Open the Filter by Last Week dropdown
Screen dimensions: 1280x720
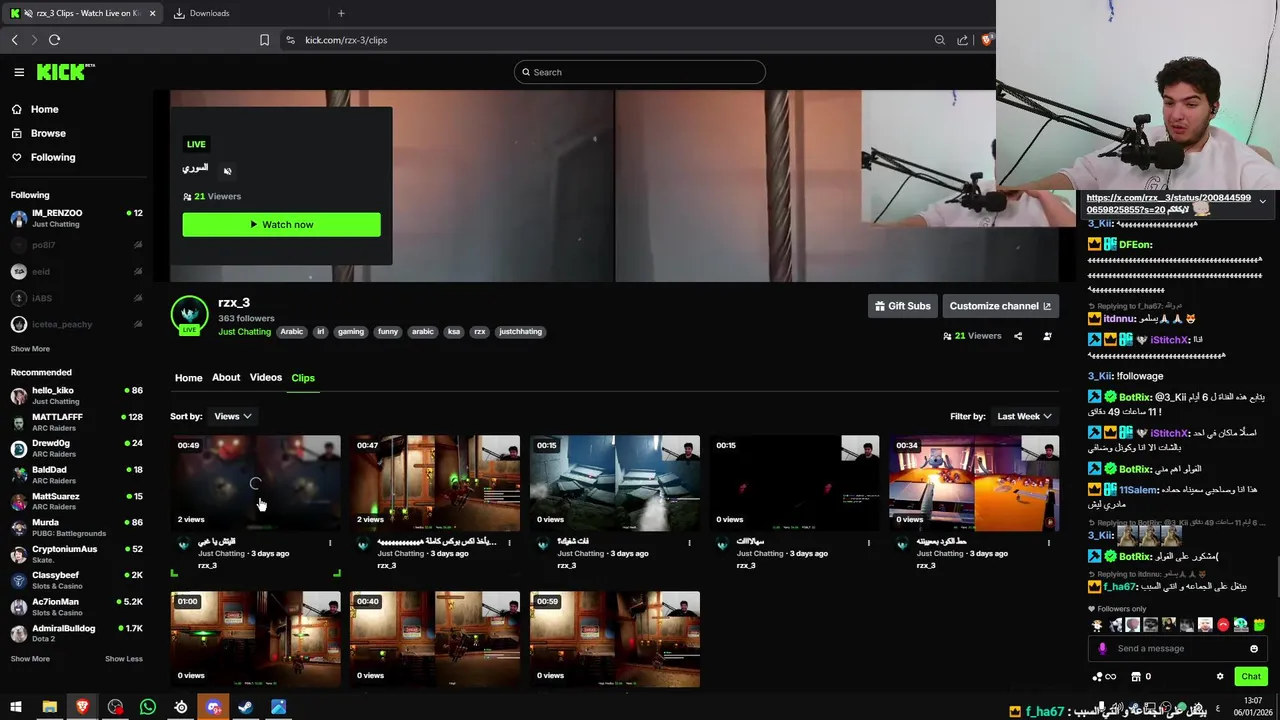1024,416
